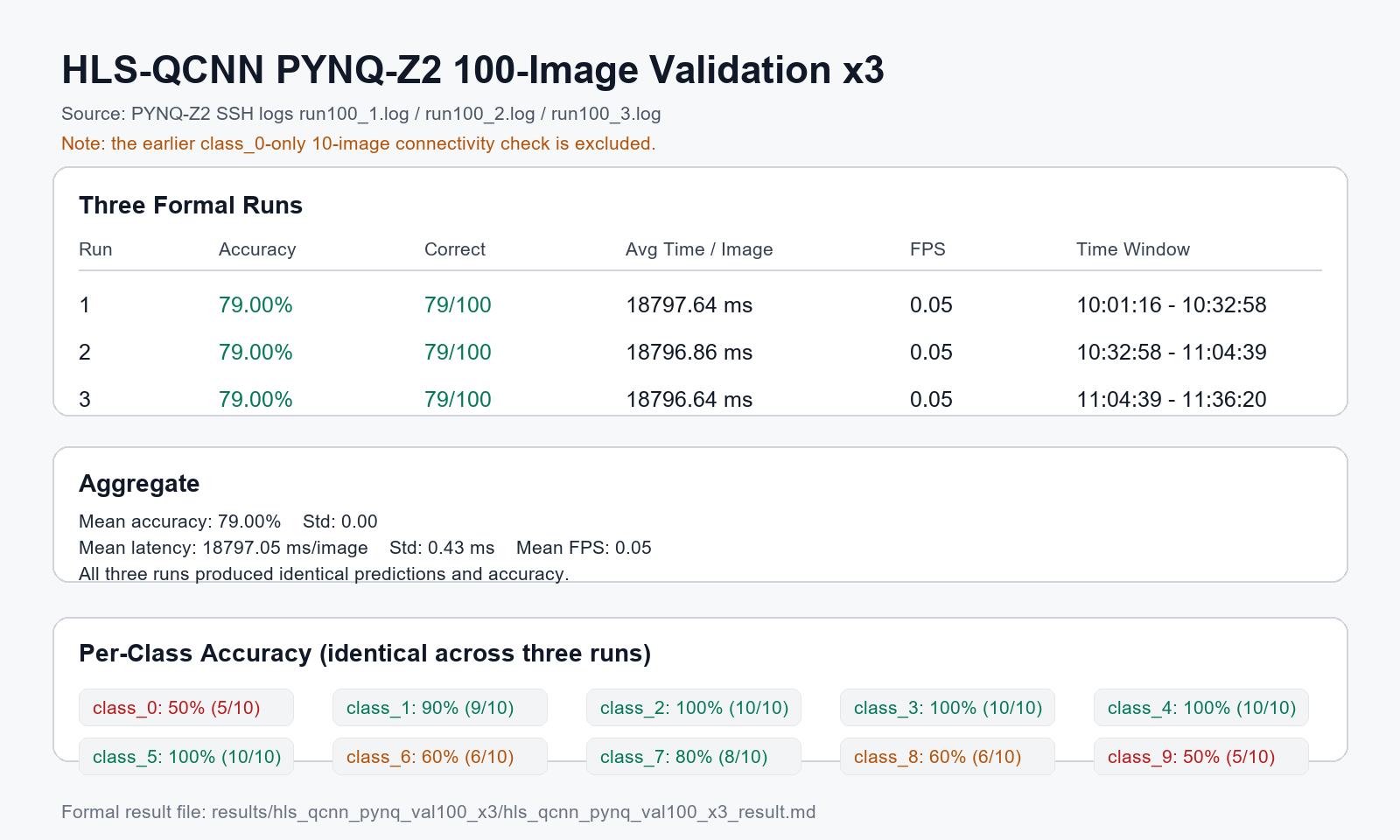
Task: Click the formal result file path text
Action: pyautogui.click(x=438, y=812)
